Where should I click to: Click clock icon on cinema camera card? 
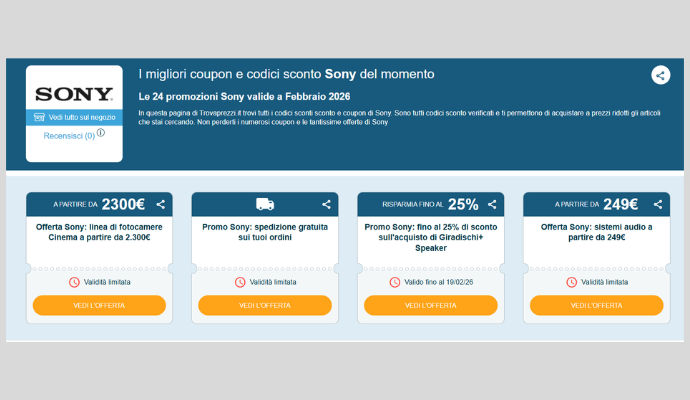pos(74,282)
